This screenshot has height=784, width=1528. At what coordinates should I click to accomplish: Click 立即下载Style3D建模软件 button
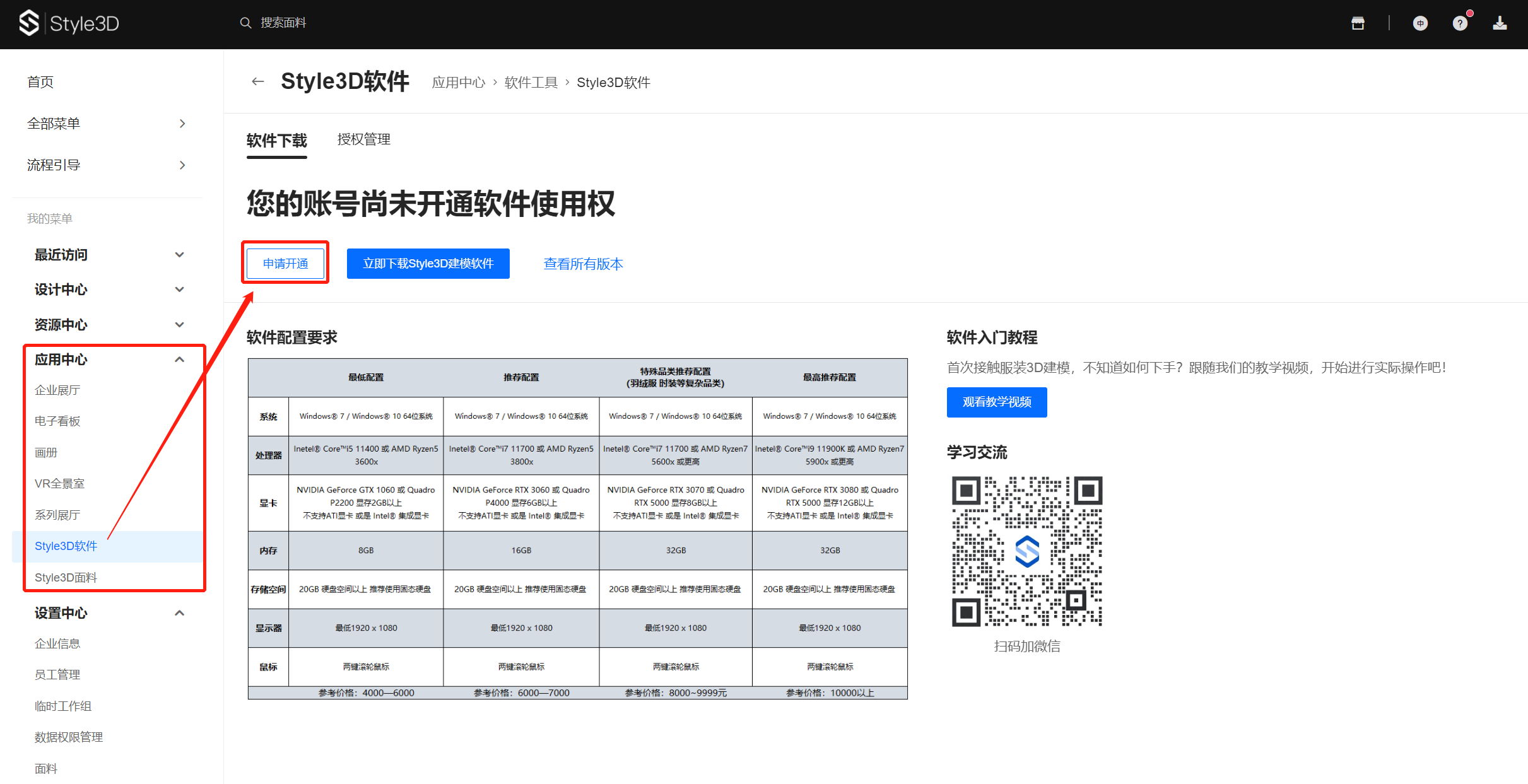pyautogui.click(x=428, y=263)
